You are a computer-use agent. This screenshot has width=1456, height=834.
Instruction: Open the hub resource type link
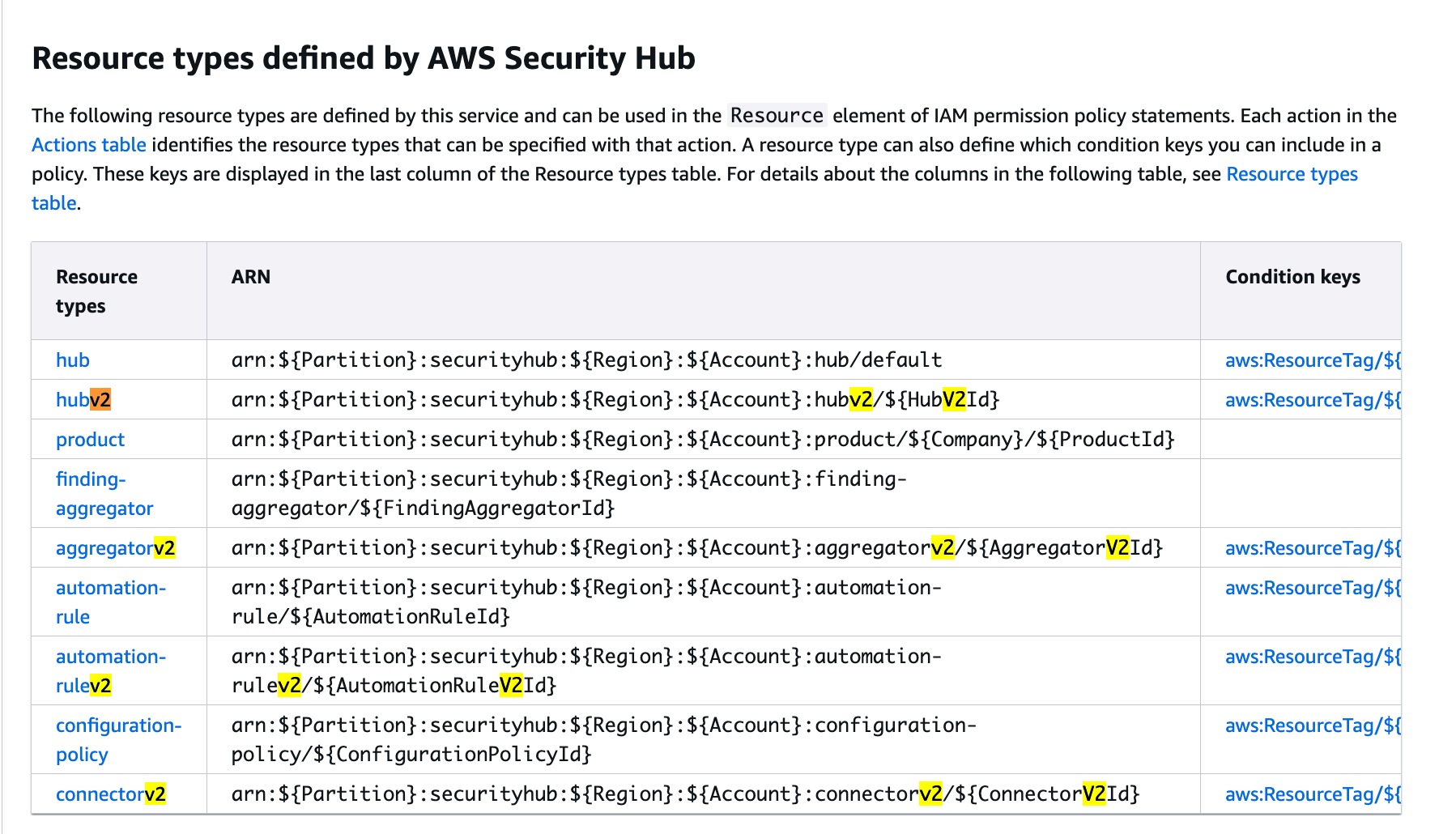[x=73, y=360]
